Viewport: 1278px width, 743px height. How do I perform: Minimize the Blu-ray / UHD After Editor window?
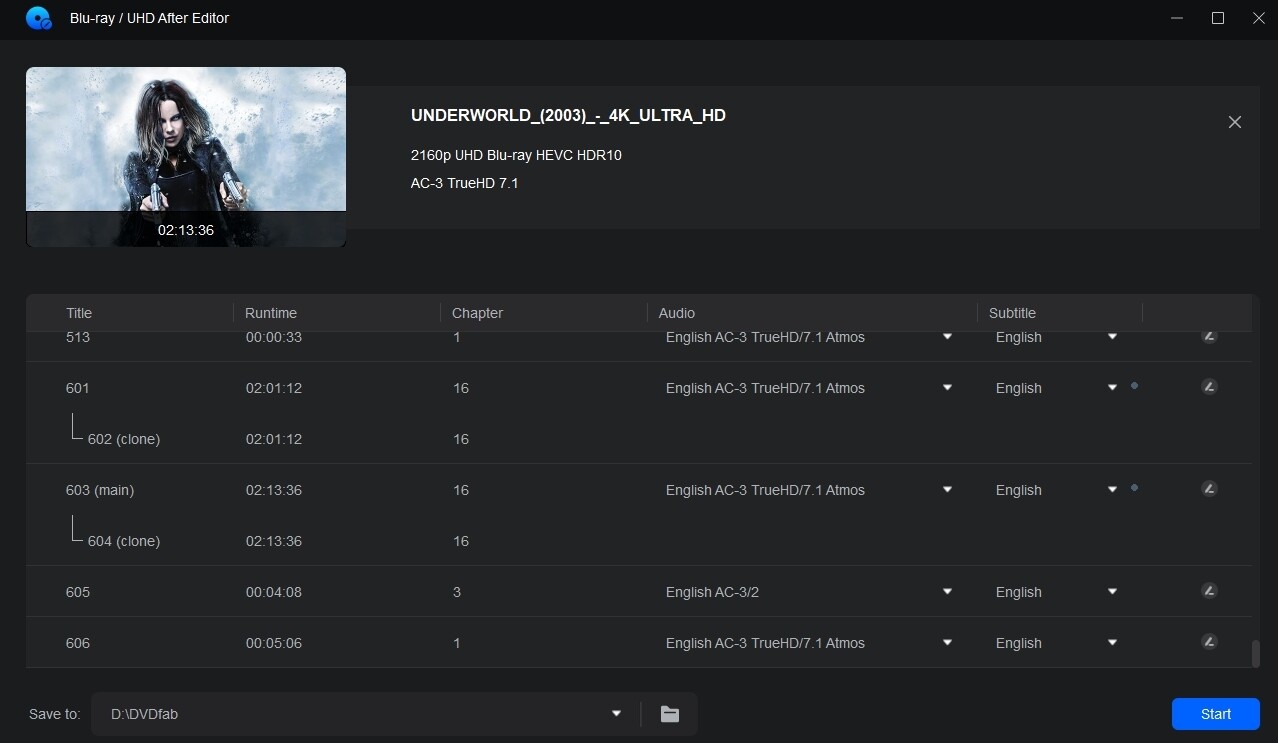point(1177,18)
